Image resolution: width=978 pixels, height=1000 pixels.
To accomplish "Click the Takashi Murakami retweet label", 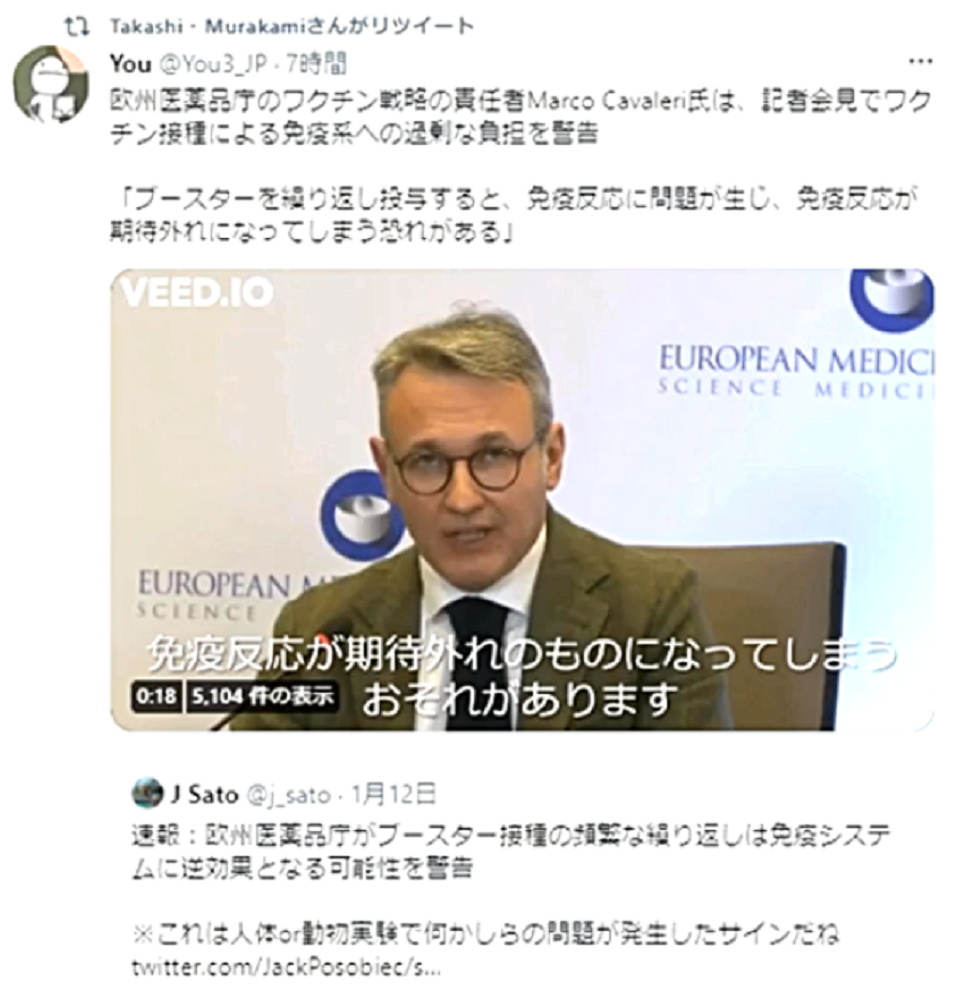I will 291,26.
